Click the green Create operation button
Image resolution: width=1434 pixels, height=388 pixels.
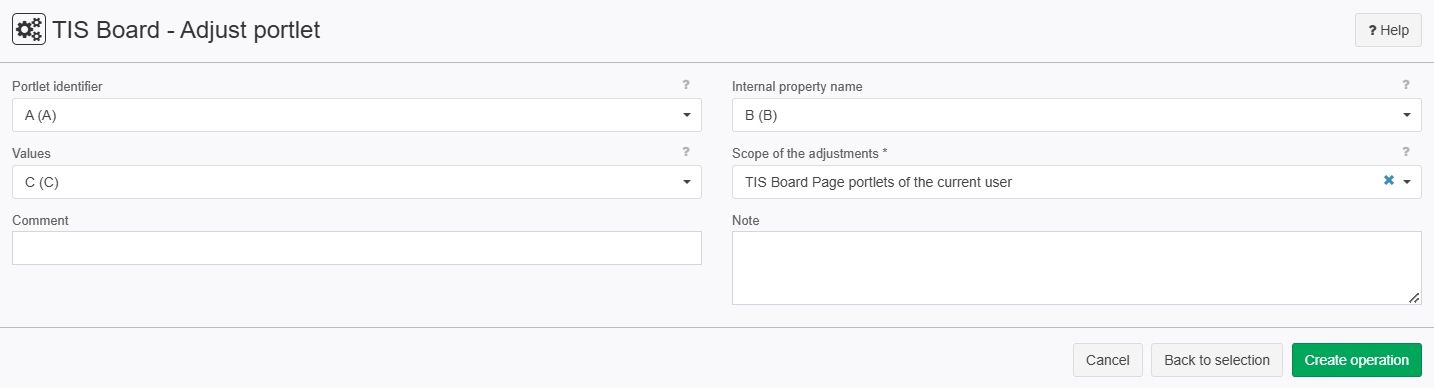pyautogui.click(x=1357, y=360)
